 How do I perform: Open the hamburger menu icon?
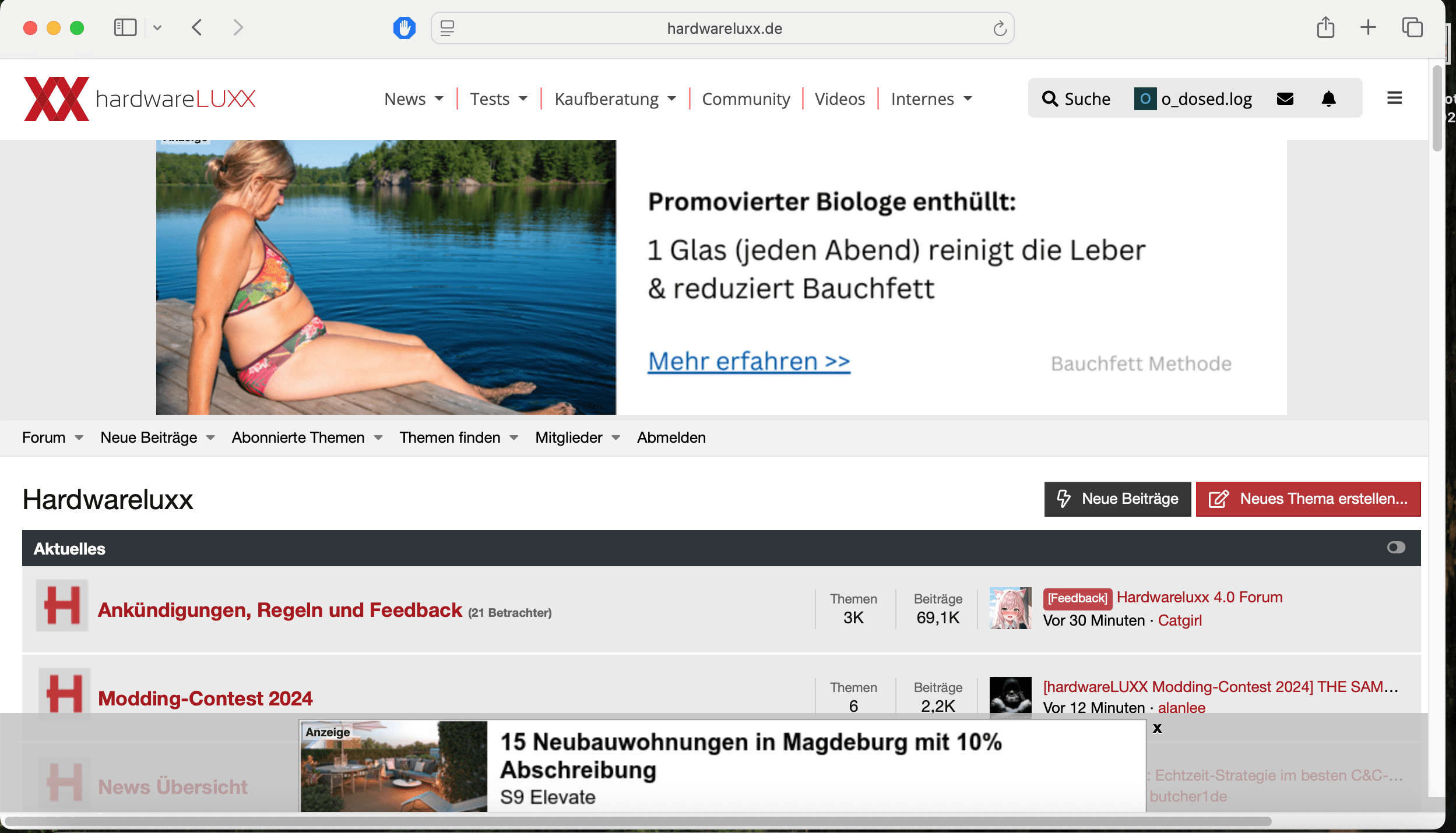[x=1394, y=98]
